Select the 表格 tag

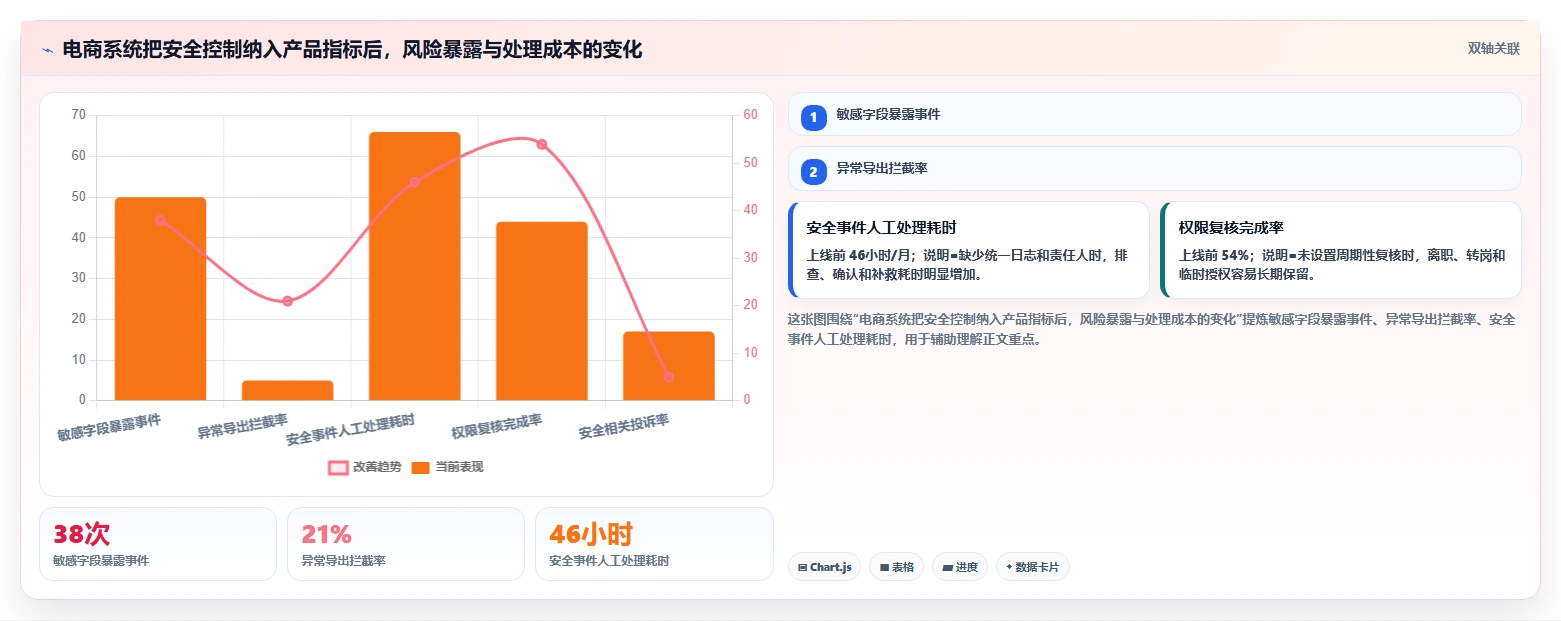tap(897, 567)
